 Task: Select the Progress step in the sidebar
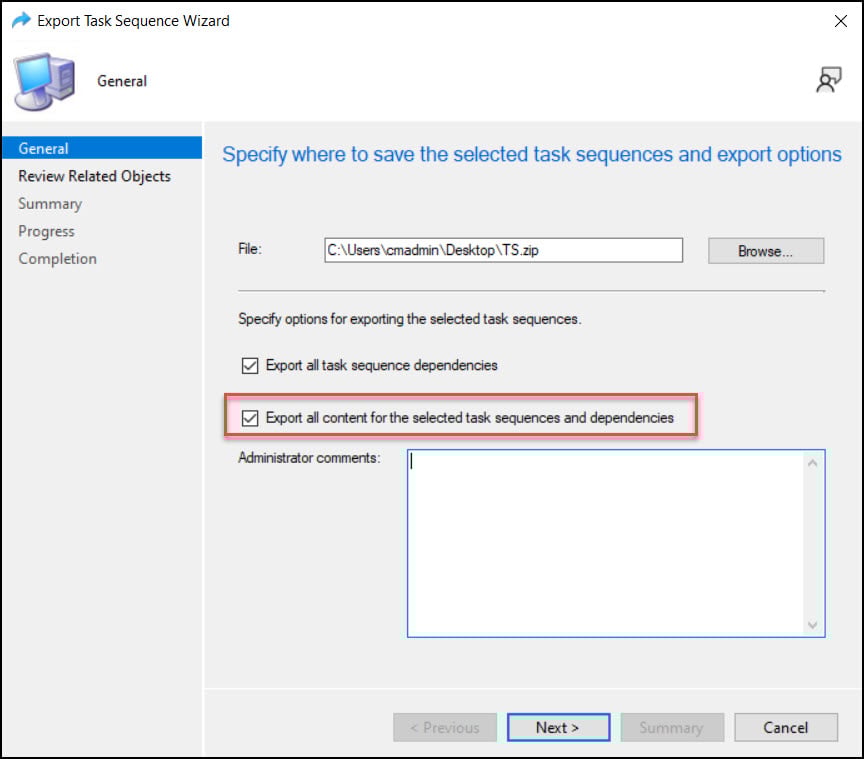46,231
